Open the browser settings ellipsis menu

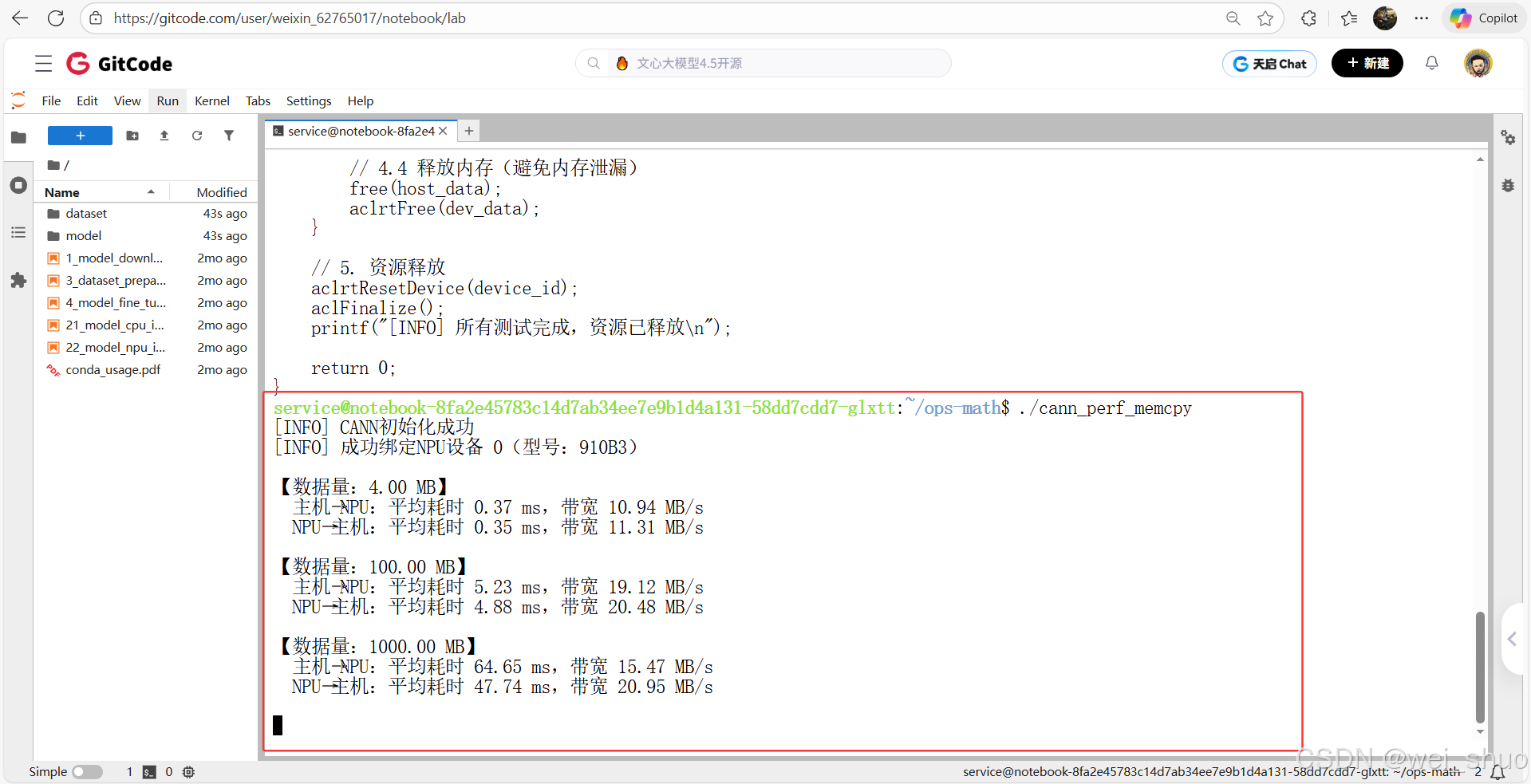click(x=1422, y=18)
